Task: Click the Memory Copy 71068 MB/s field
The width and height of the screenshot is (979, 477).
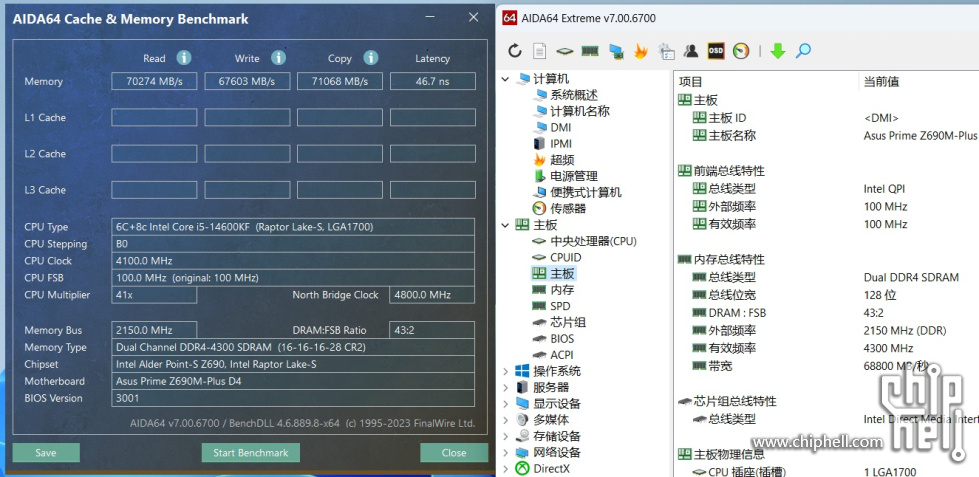Action: (x=340, y=81)
